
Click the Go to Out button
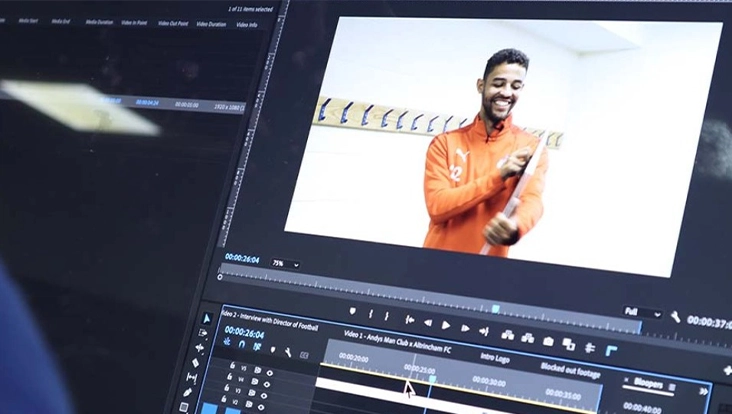click(x=484, y=331)
